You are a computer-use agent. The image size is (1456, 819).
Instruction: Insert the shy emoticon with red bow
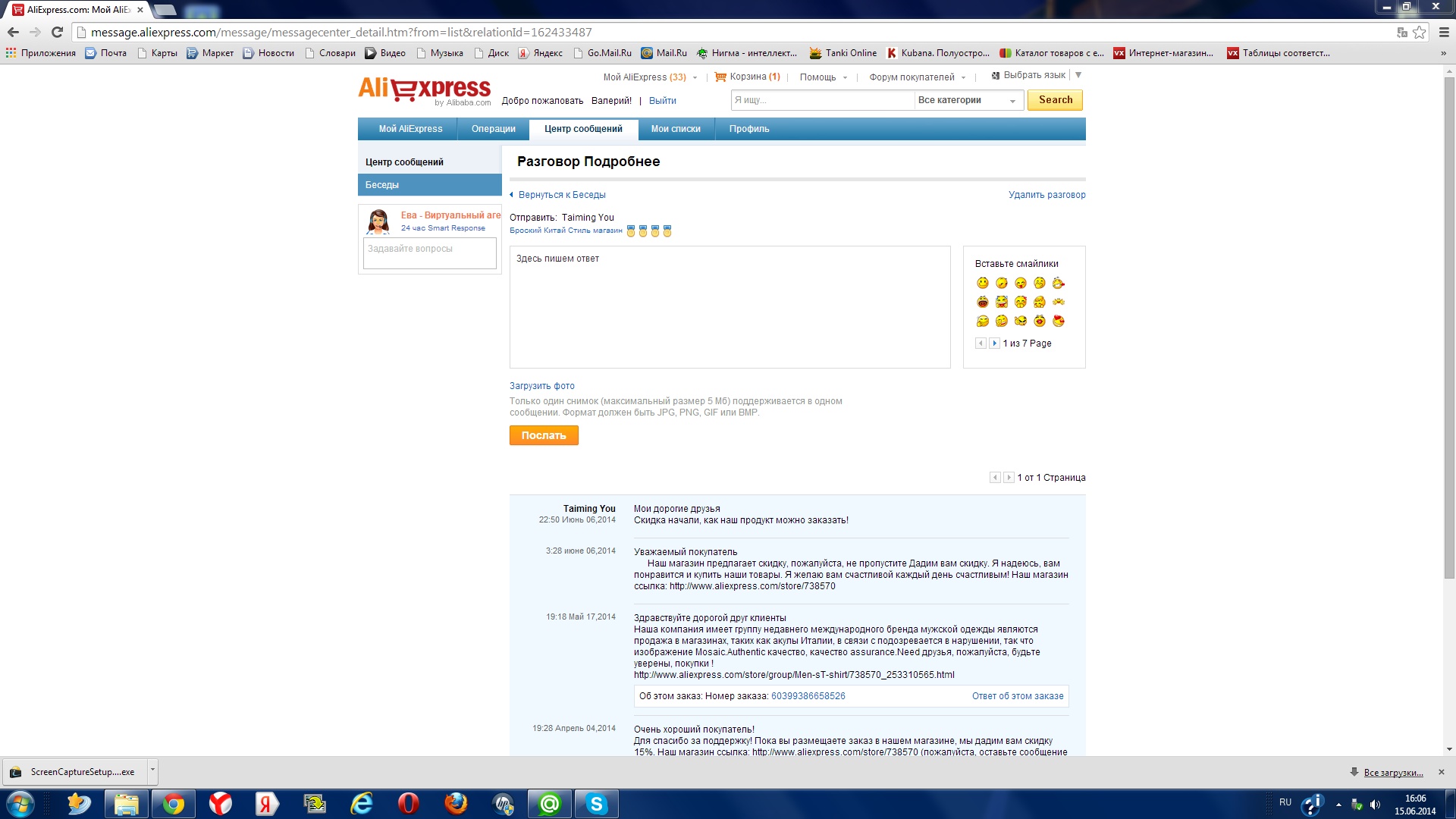1021,302
